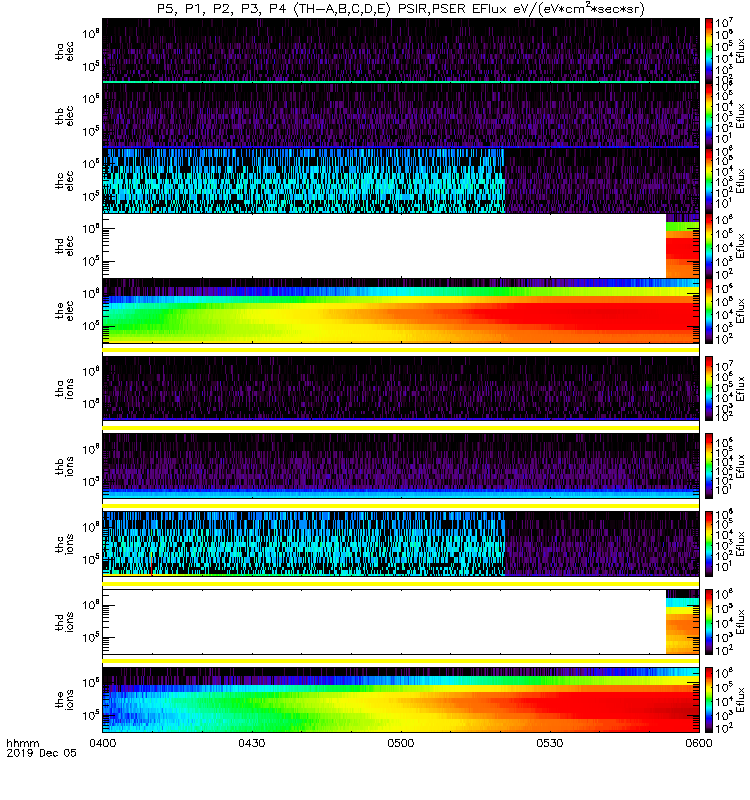Click the '0400' time tick label
This screenshot has height=800, width=750.
click(x=103, y=743)
